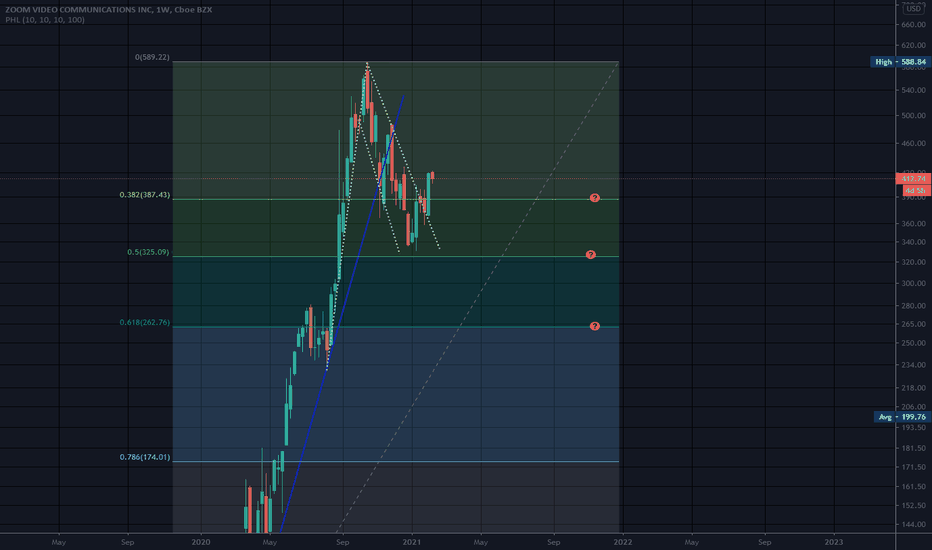Click the 0.5(325.09) Fibonacci level label
The height and width of the screenshot is (550, 932).
point(148,252)
